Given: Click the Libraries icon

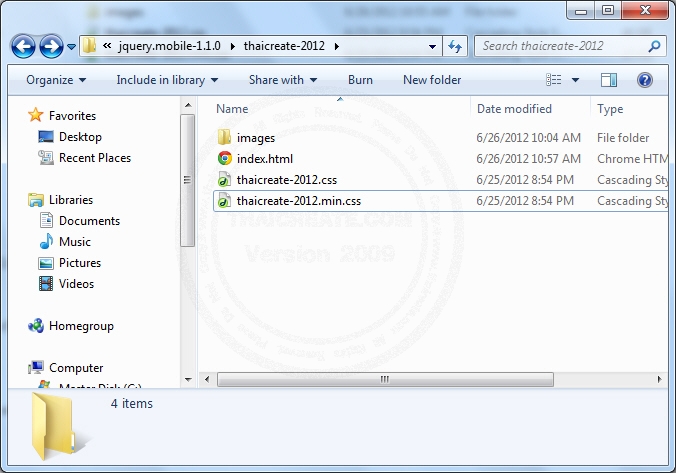Looking at the screenshot, I should [35, 200].
